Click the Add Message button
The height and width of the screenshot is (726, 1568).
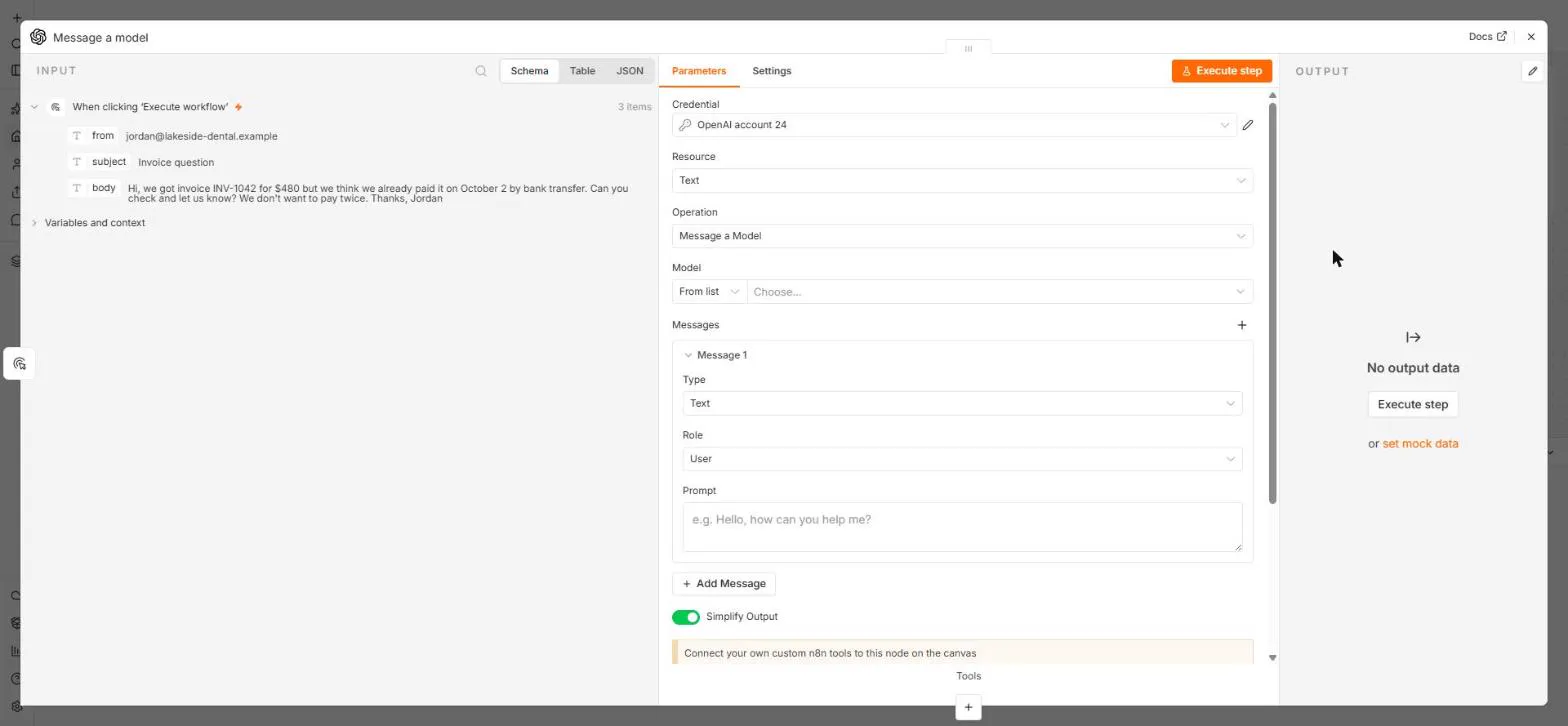(724, 584)
